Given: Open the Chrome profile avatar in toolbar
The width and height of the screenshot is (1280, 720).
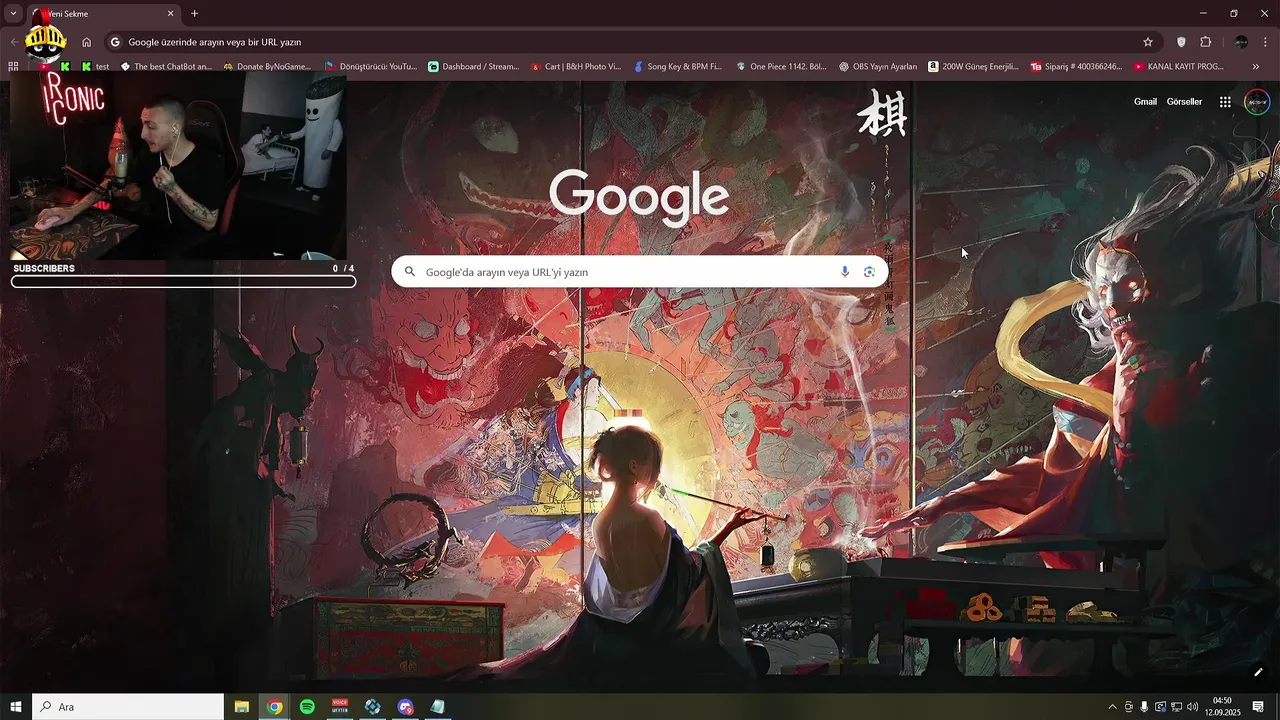Looking at the screenshot, I should tap(1241, 42).
